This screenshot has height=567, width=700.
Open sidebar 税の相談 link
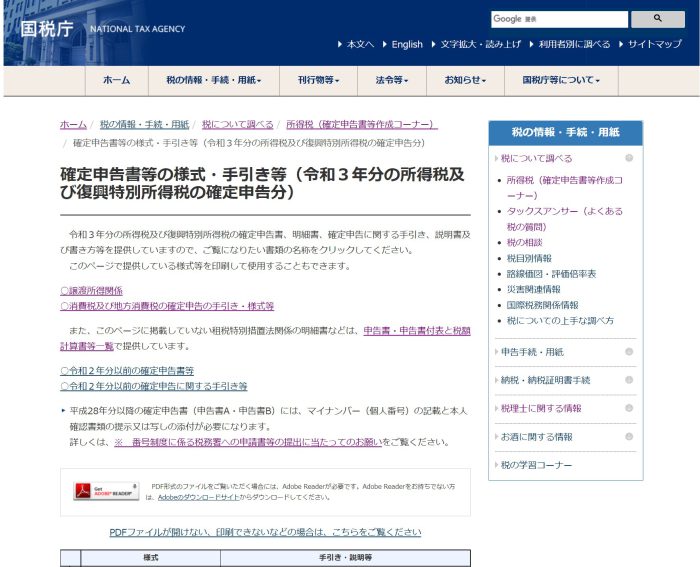pyautogui.click(x=524, y=242)
